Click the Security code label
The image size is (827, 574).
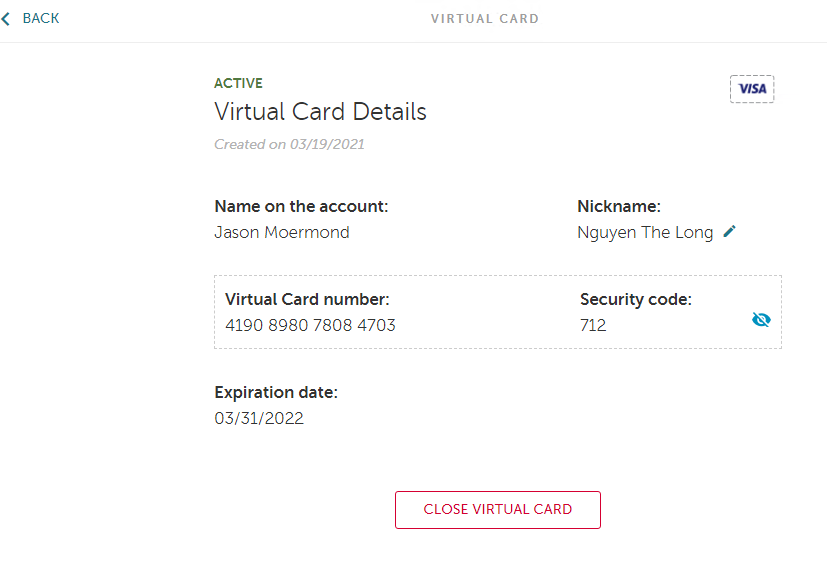click(x=636, y=299)
